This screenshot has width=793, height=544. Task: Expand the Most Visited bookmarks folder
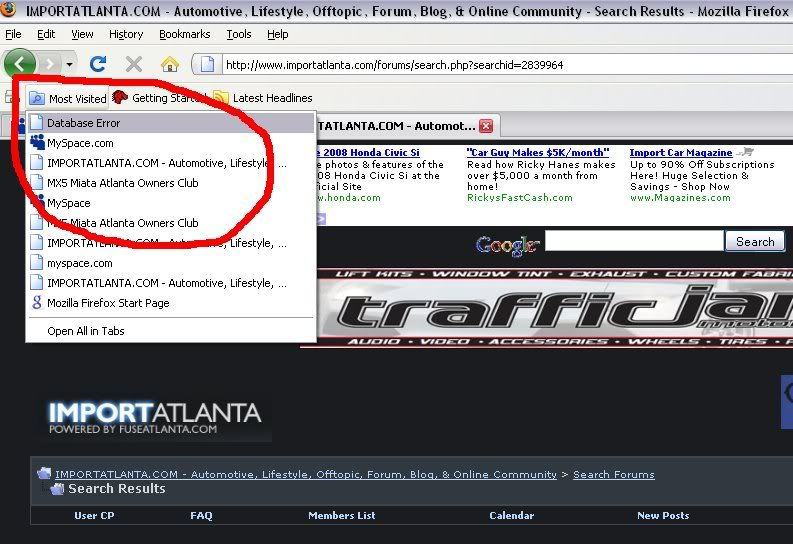(x=68, y=98)
